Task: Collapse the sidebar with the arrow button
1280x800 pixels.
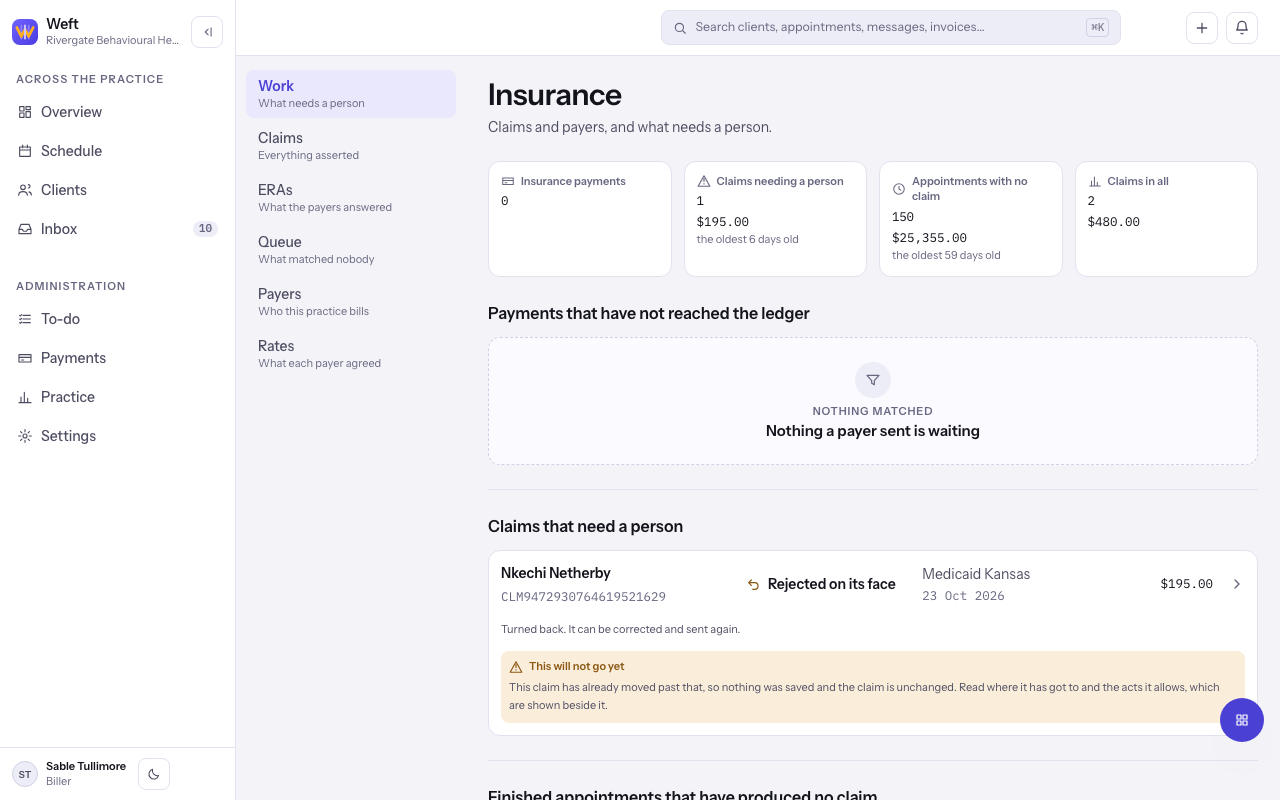Action: tap(207, 32)
